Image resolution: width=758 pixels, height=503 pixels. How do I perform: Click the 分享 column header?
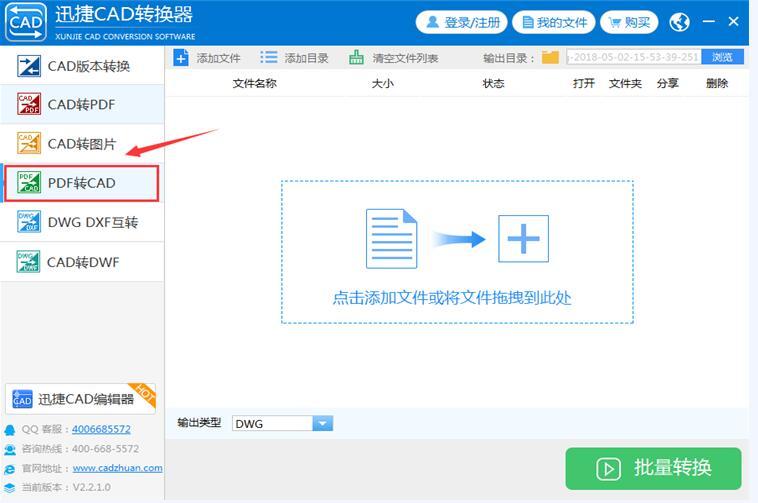tap(668, 83)
